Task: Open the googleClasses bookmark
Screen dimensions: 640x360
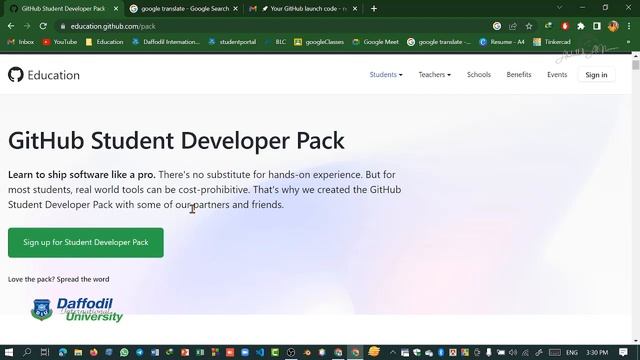Action: tap(319, 42)
